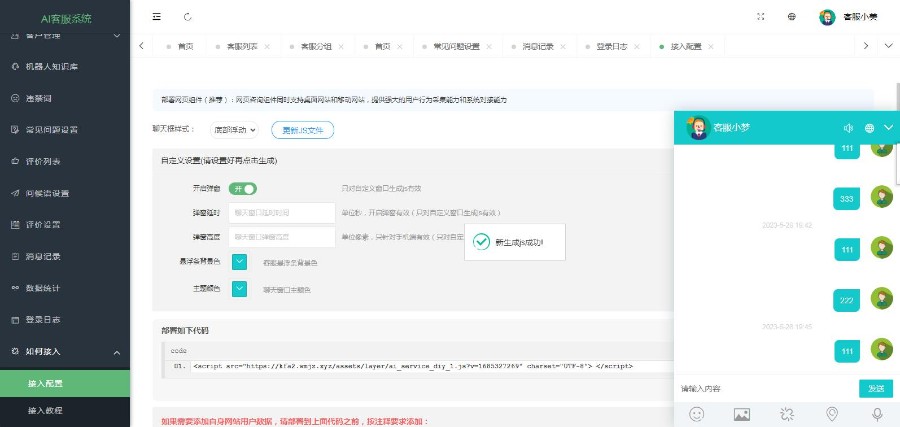Click the location pin icon in chat widget

[832, 414]
